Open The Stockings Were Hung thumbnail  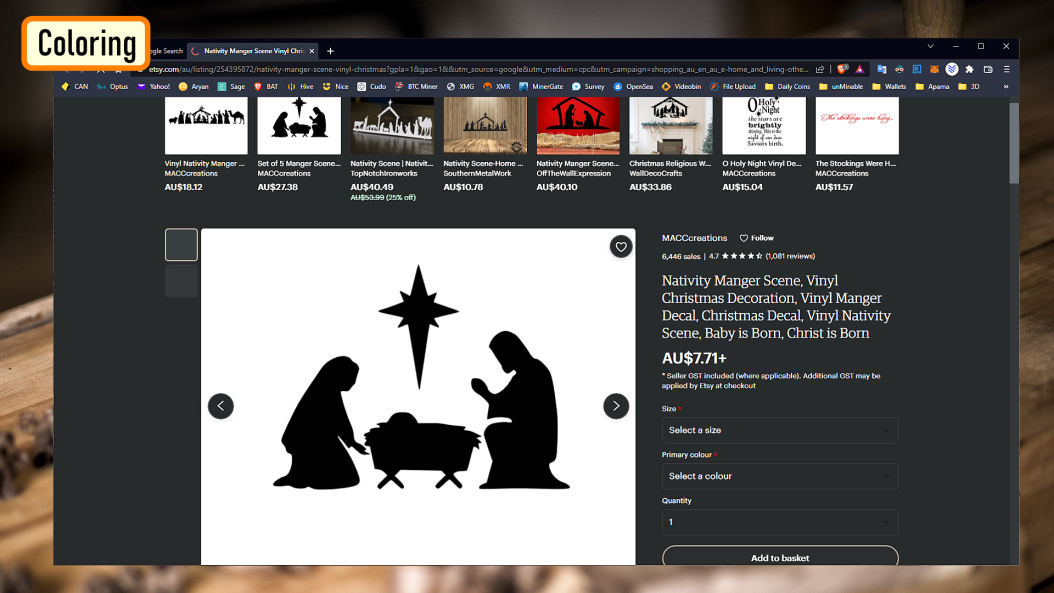(857, 125)
